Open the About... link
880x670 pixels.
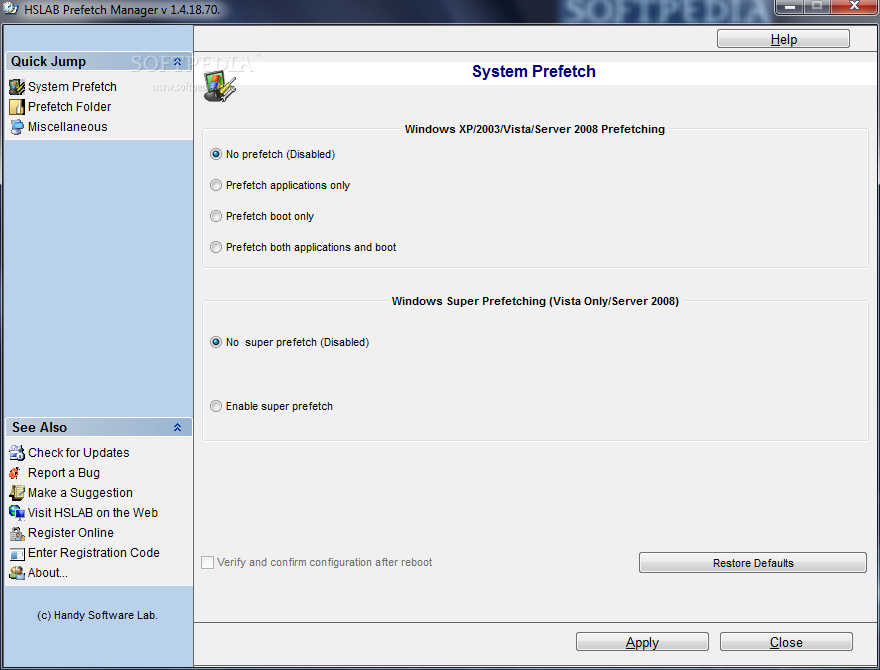pyautogui.click(x=48, y=573)
